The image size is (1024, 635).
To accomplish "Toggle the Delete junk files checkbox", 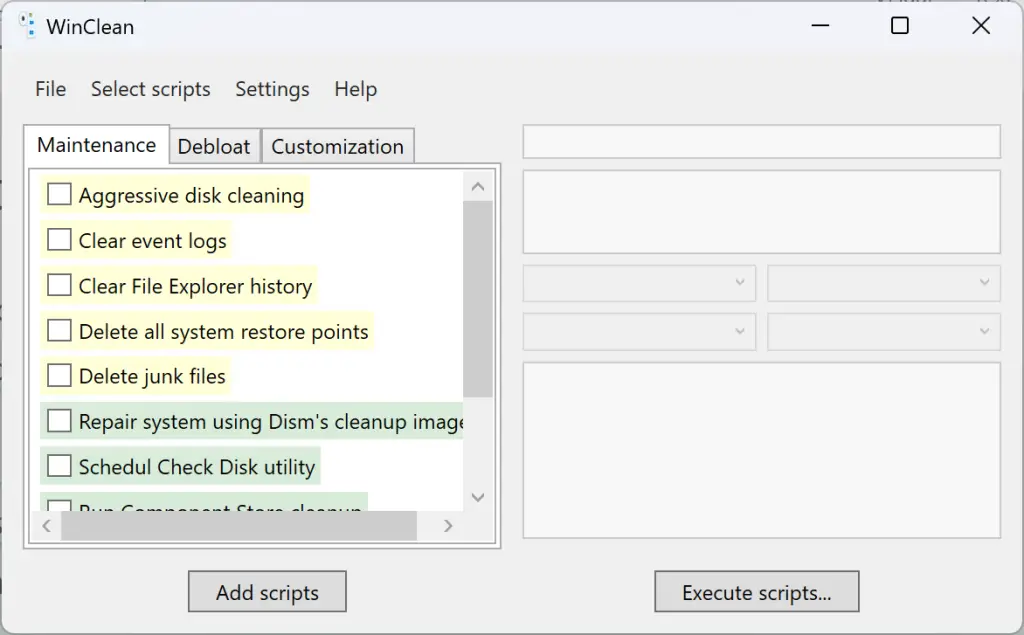I will 60,376.
